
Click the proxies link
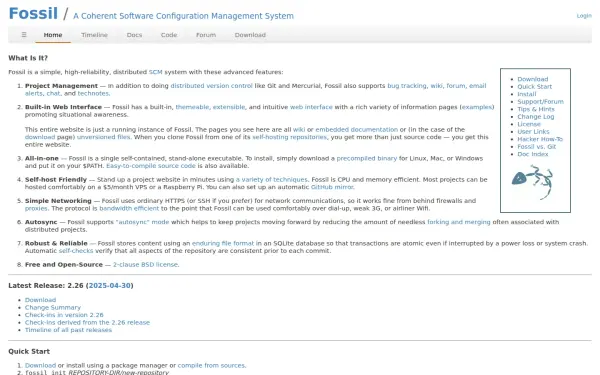[36, 209]
